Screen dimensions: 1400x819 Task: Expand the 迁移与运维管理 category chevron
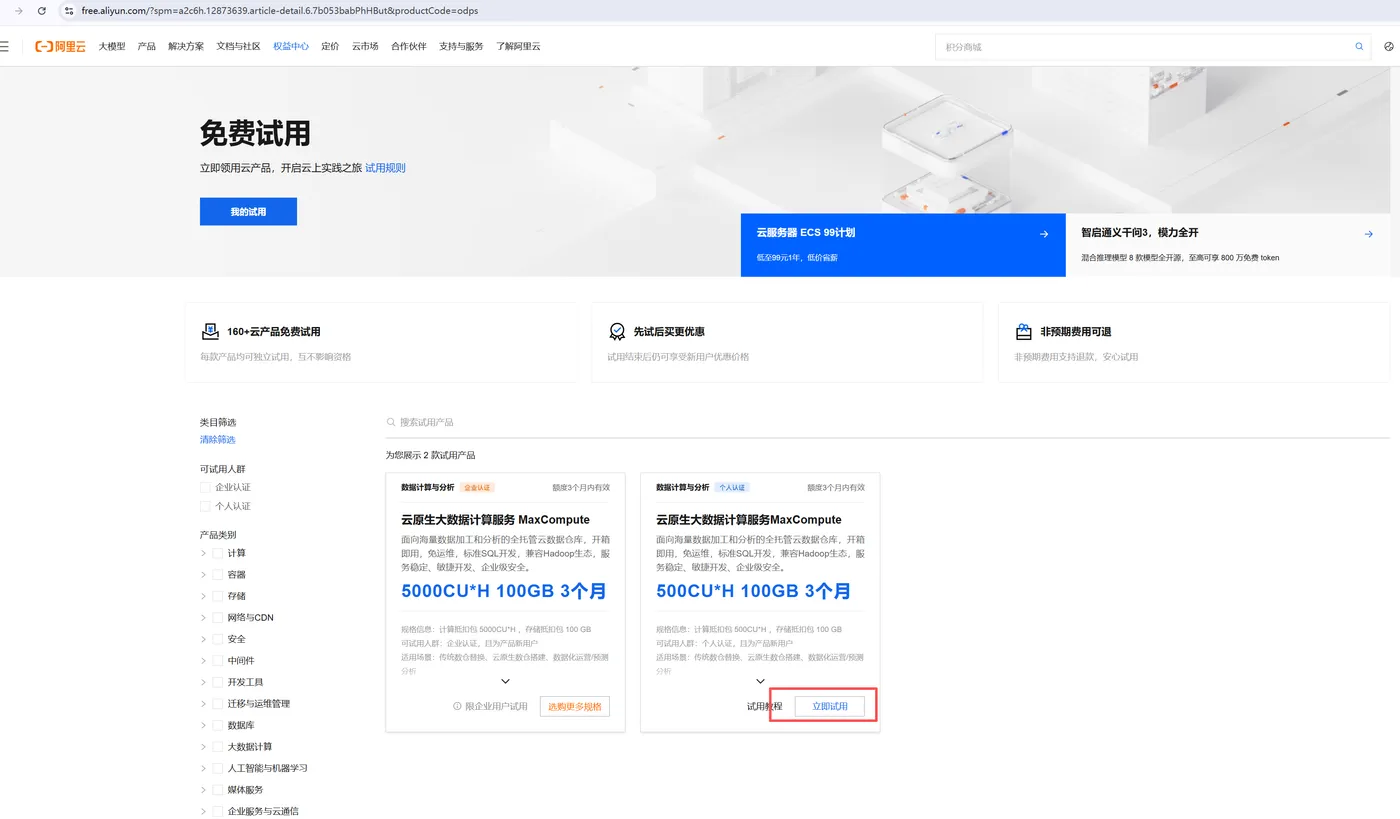pyautogui.click(x=203, y=704)
